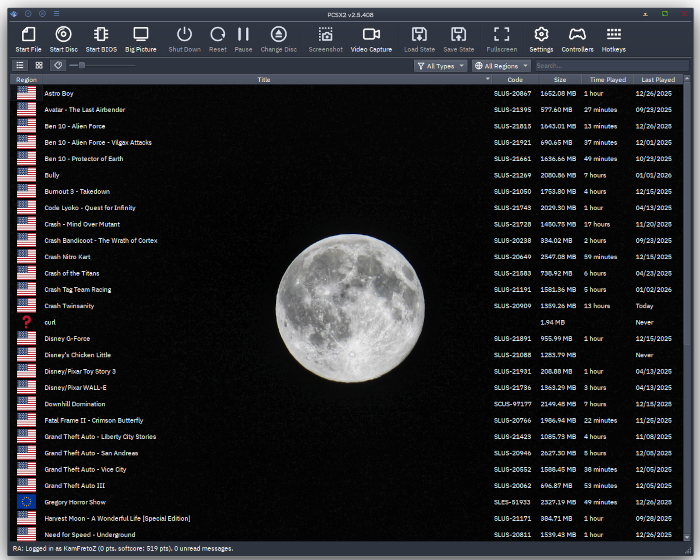Adjust the cover size slider
Screen dimensions: 700x560
82,65
